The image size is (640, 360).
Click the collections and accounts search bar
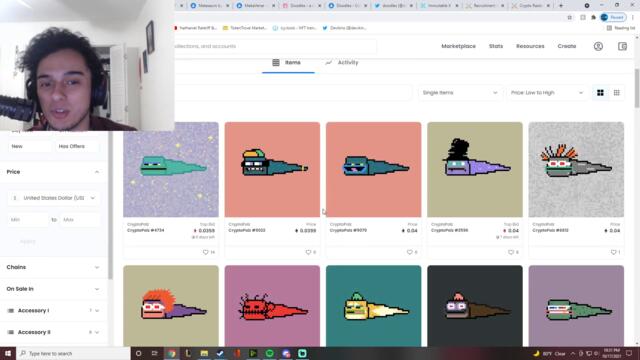[276, 46]
